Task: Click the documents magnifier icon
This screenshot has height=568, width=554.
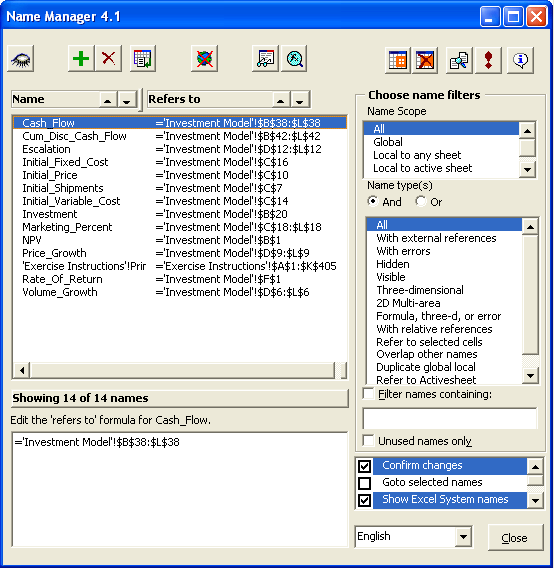Action: coord(459,60)
